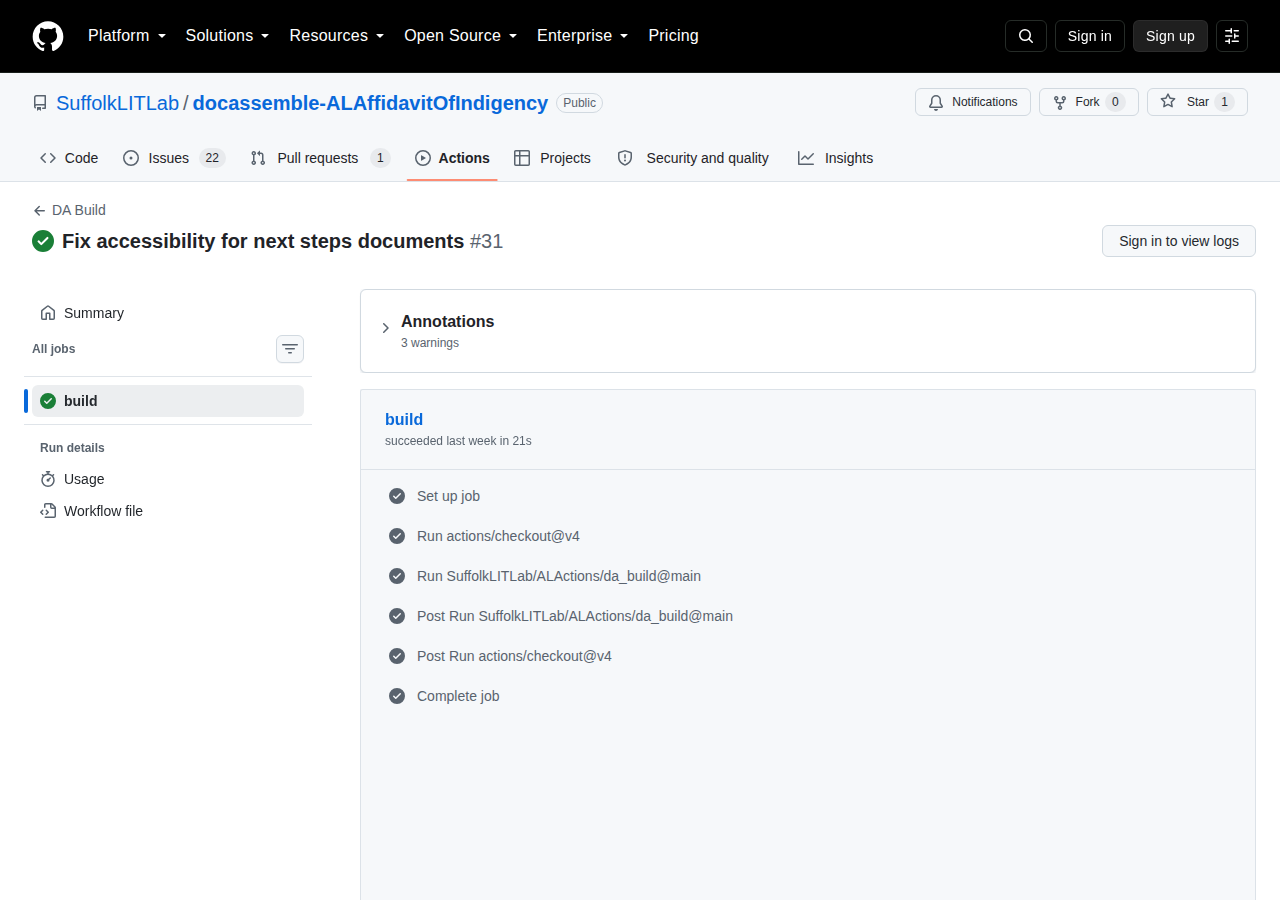
Task: Click check icon beside Run SuffolkLITLab/ALActions/da_build@main
Action: coord(397,576)
